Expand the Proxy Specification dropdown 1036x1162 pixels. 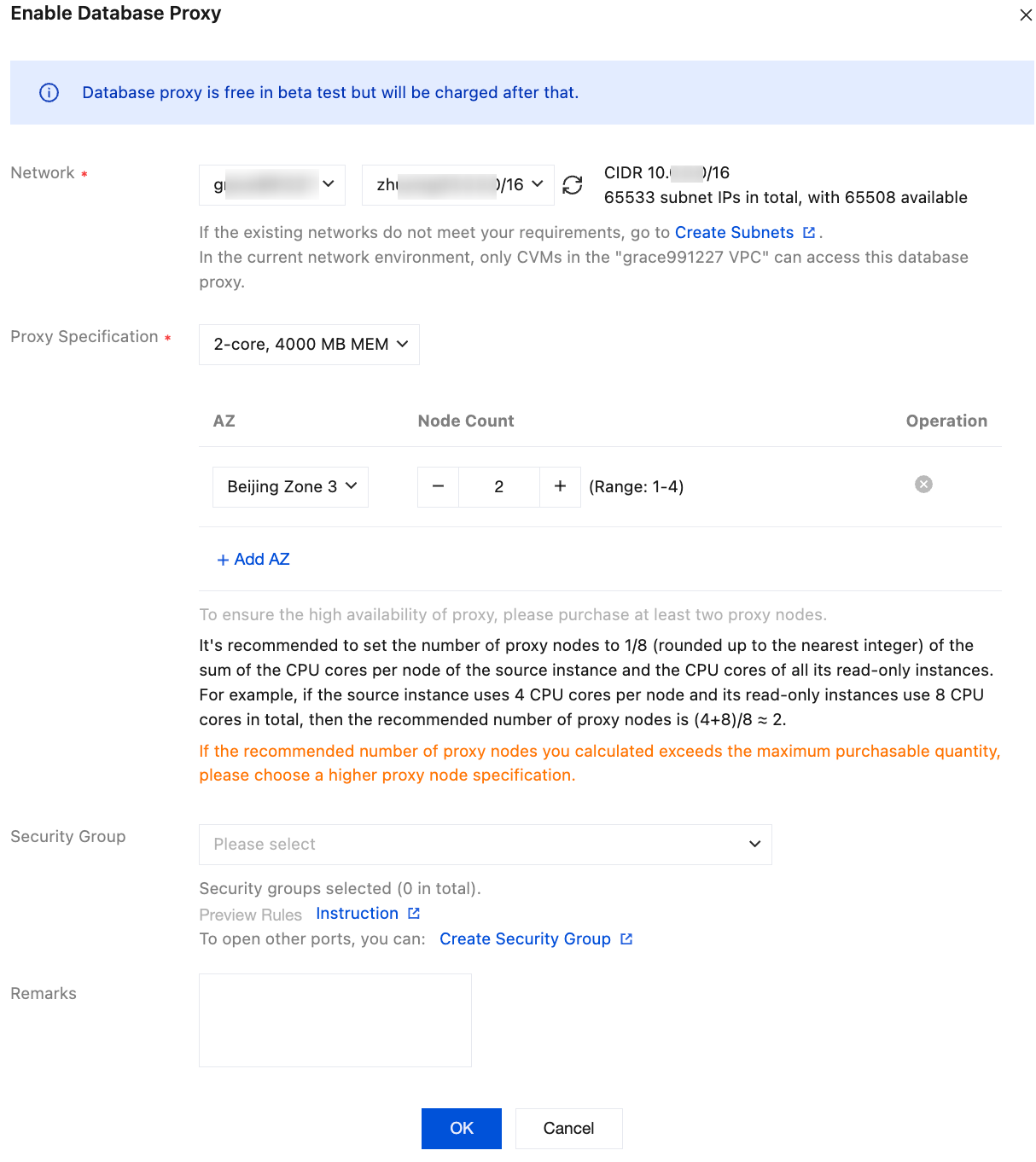tap(309, 345)
